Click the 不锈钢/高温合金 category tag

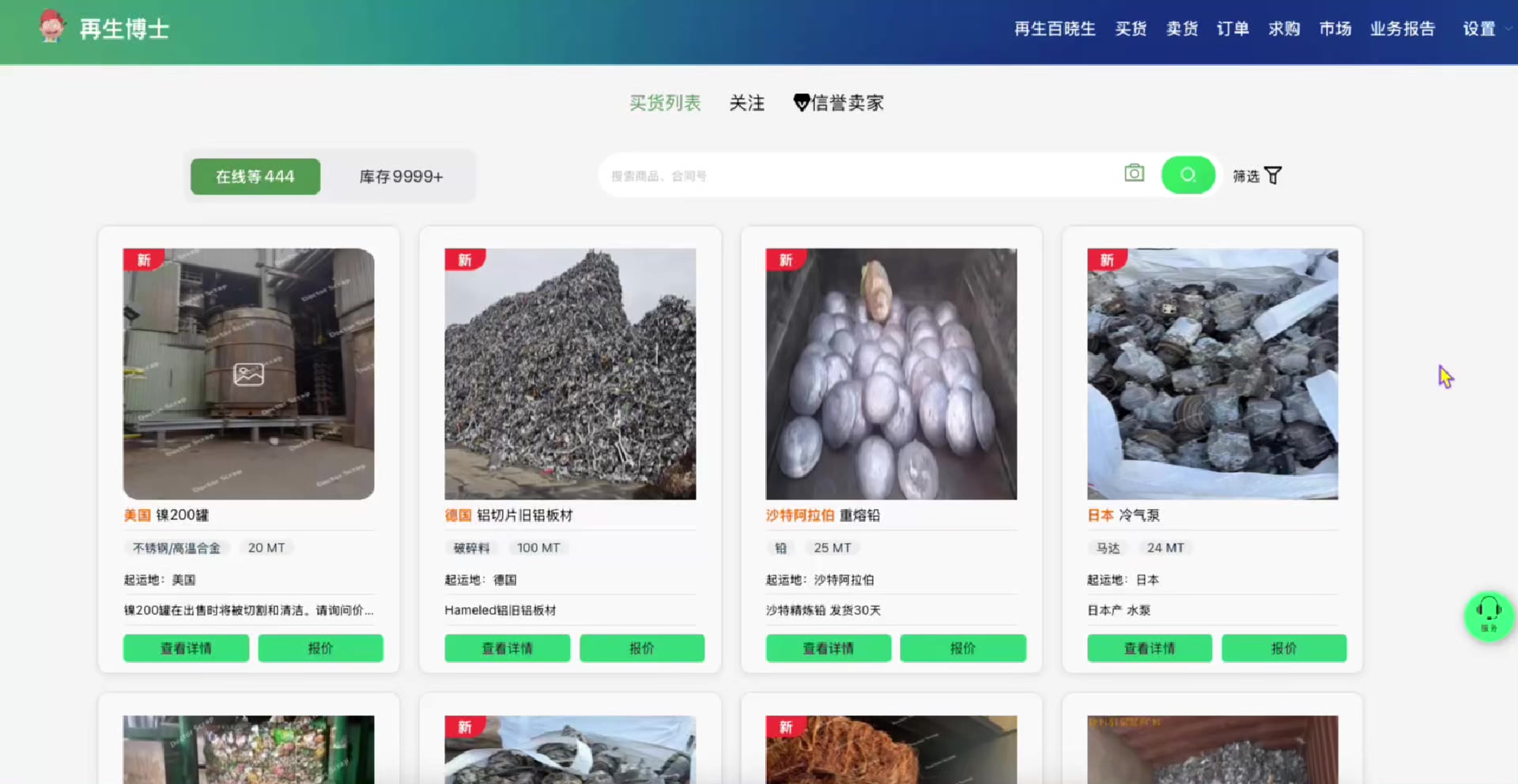coord(176,548)
